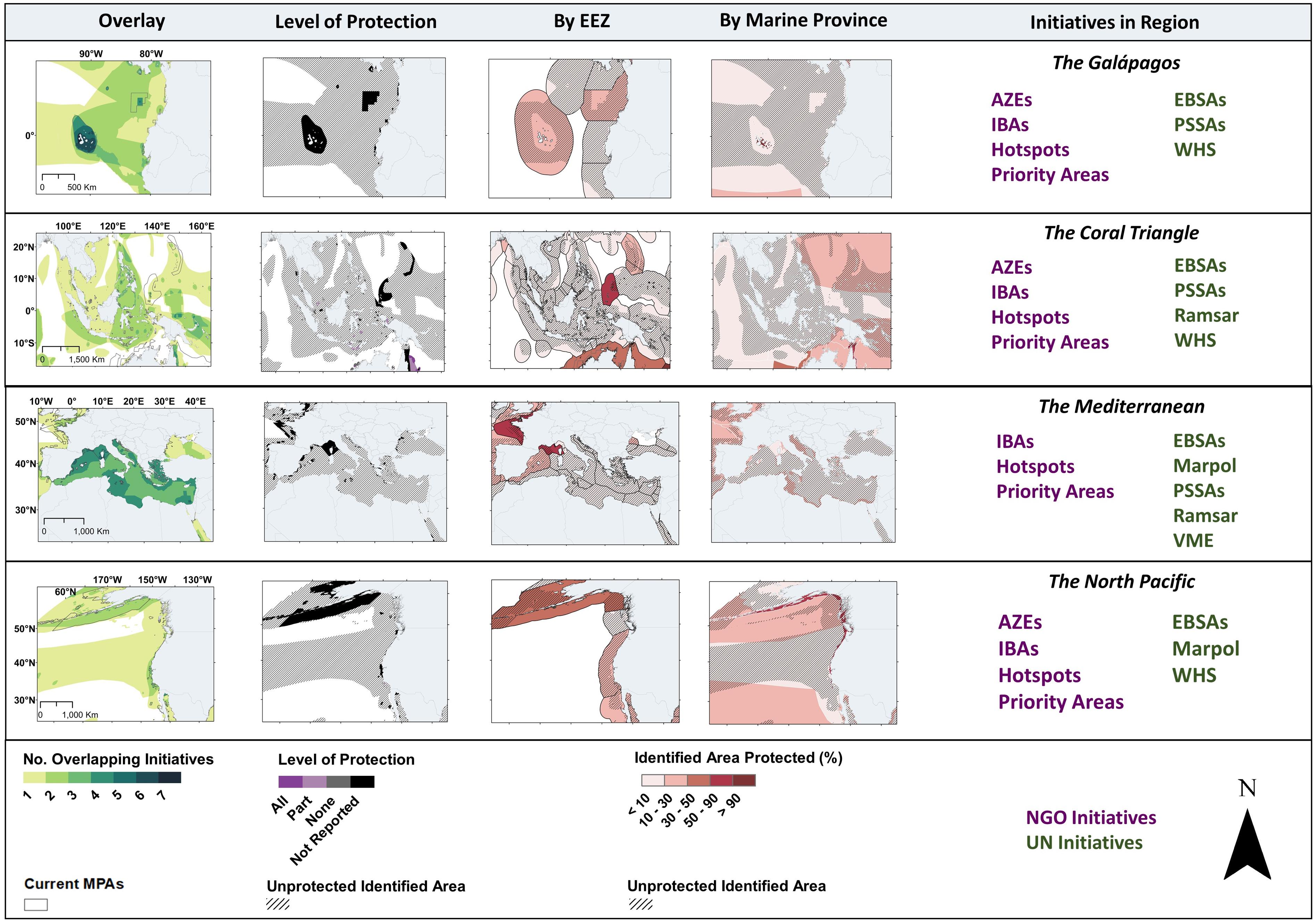Open the Coral Triangle Marine Province map
The width and height of the screenshot is (1316, 922).
[802, 300]
